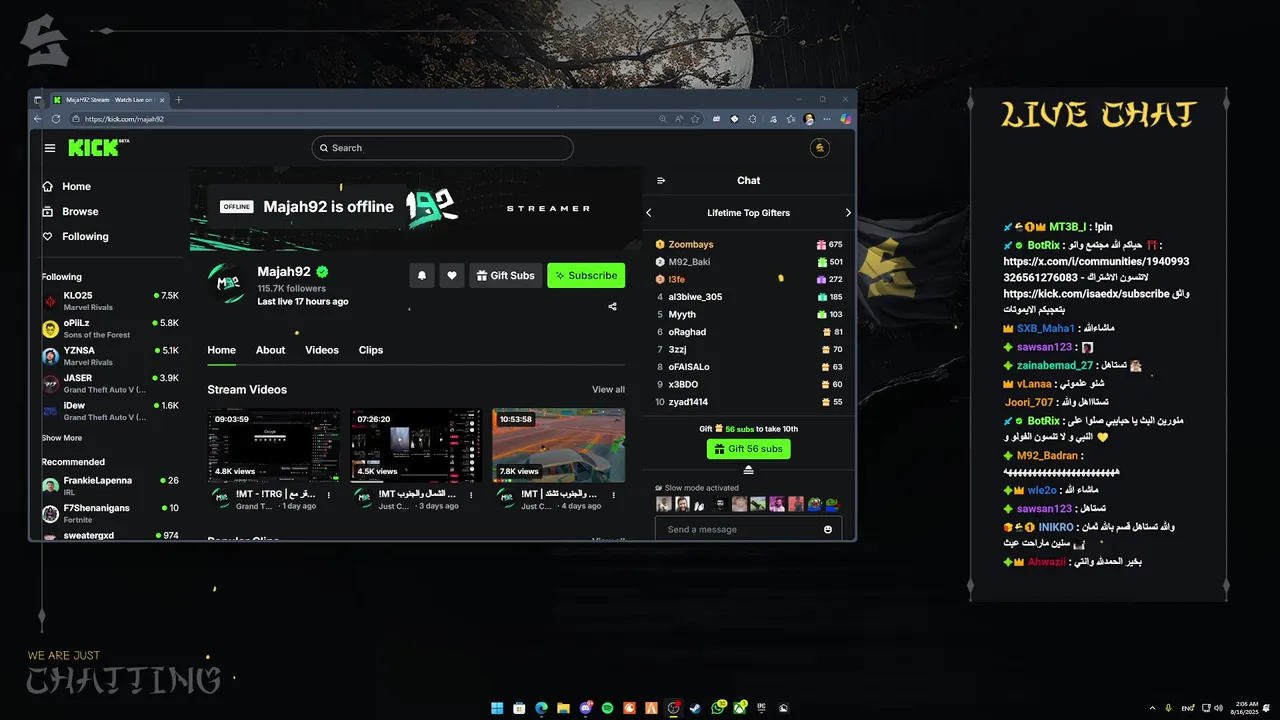Open options menu for 1 day ago video
The image size is (1280, 720).
click(x=329, y=495)
